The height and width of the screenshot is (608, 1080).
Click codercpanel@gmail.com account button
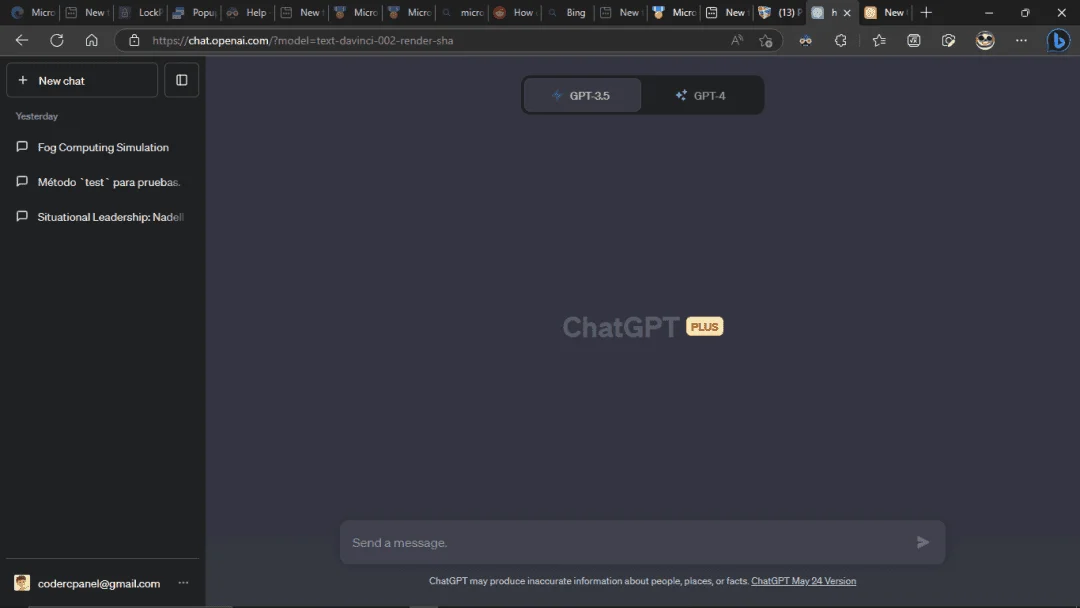pos(103,583)
